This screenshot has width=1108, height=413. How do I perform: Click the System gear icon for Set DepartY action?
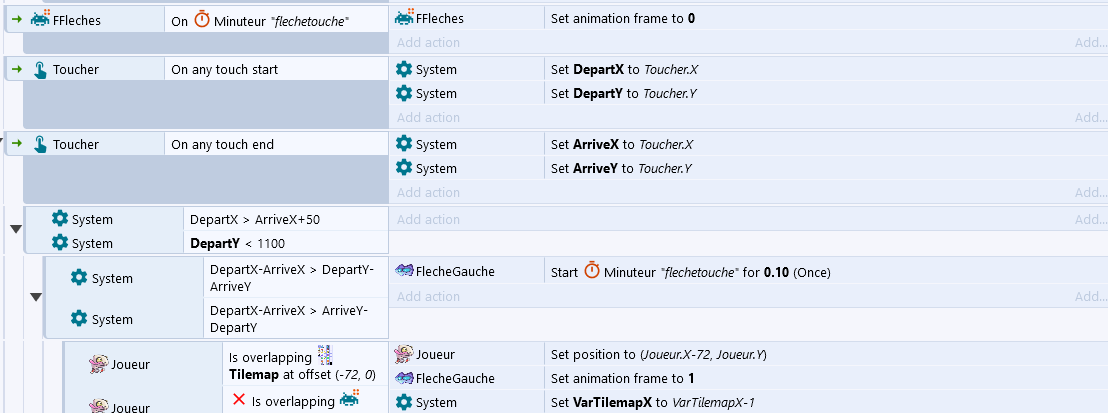(403, 93)
